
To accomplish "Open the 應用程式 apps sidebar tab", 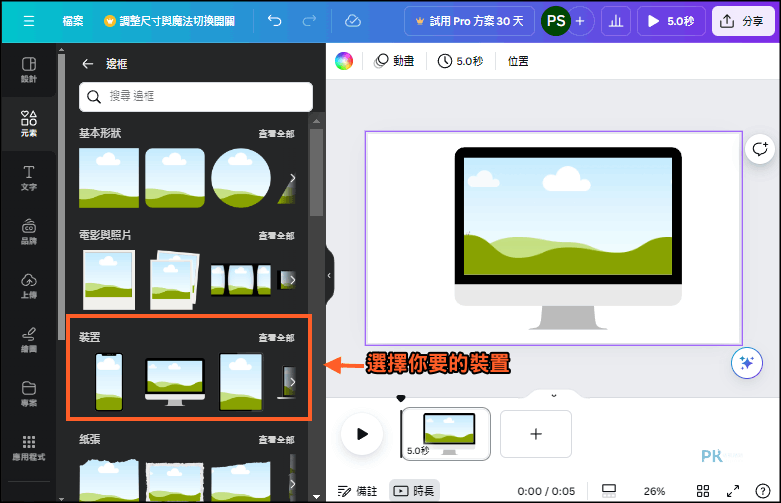I will pyautogui.click(x=29, y=448).
